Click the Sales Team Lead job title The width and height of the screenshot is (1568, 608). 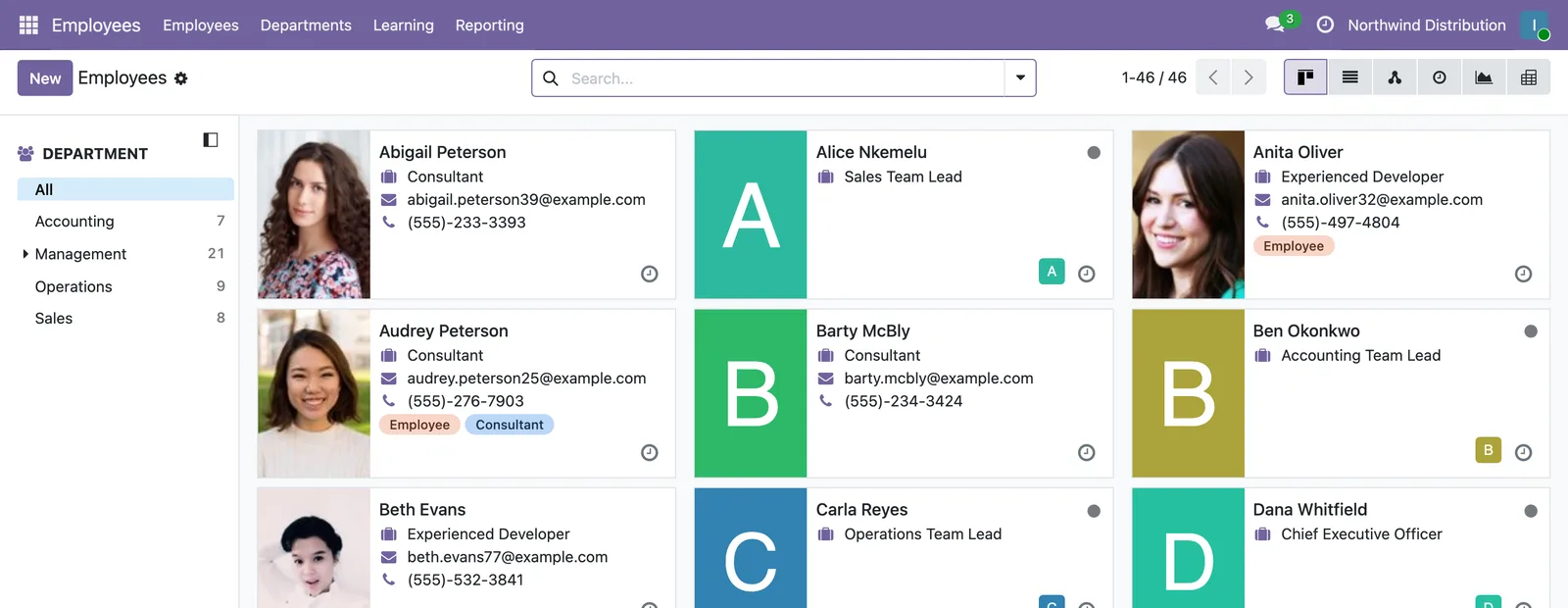point(904,177)
